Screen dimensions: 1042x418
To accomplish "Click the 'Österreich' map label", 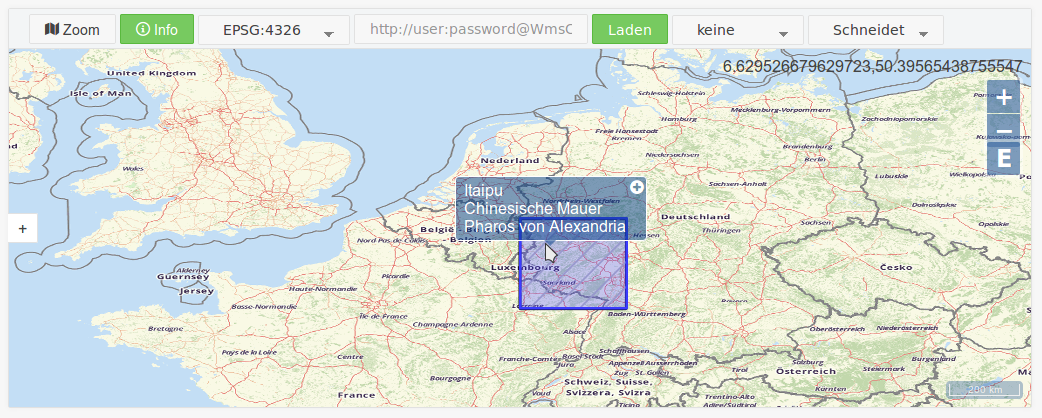I will click(805, 371).
